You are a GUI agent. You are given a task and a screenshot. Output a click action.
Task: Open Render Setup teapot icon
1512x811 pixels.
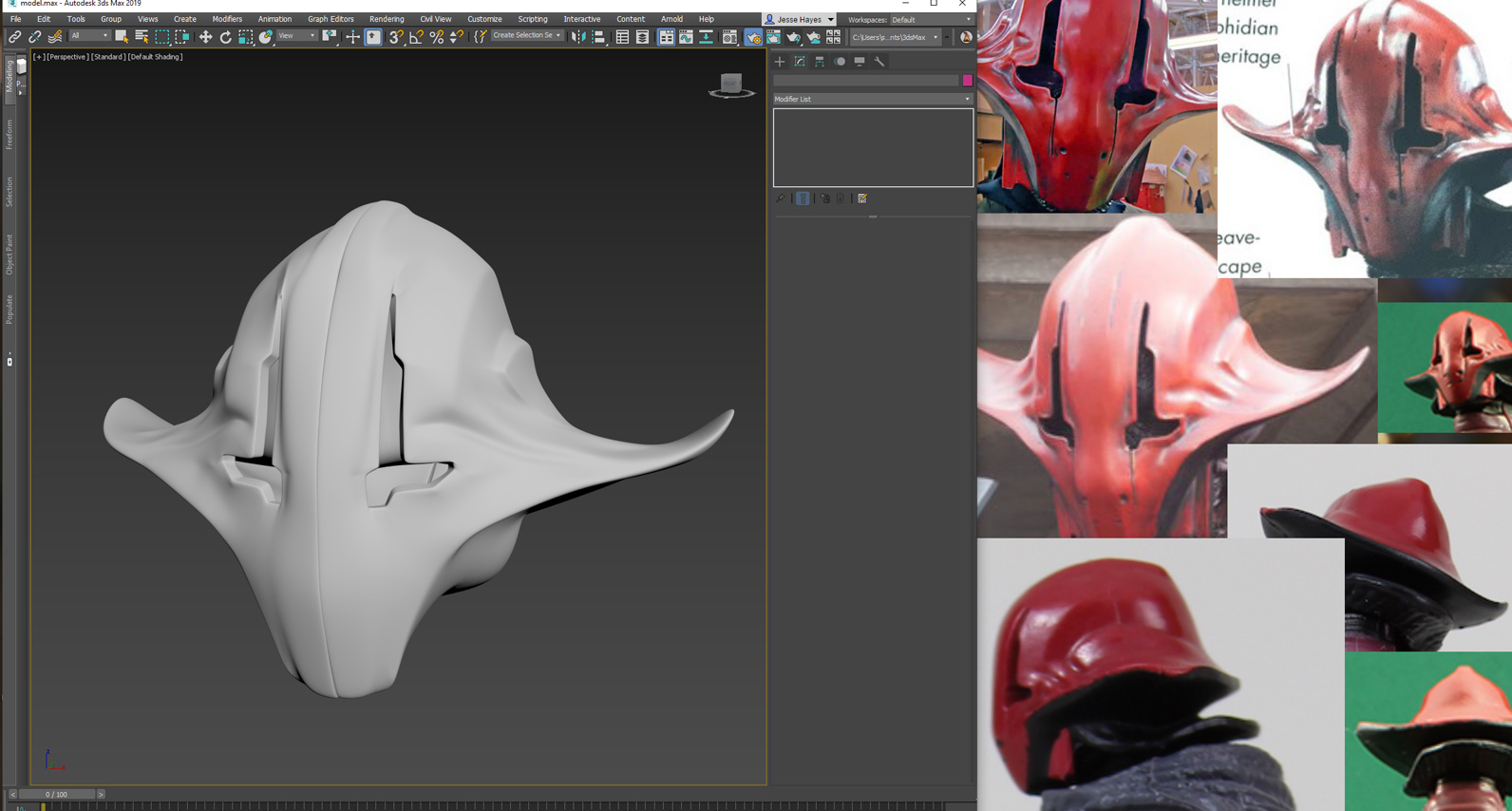(x=752, y=37)
